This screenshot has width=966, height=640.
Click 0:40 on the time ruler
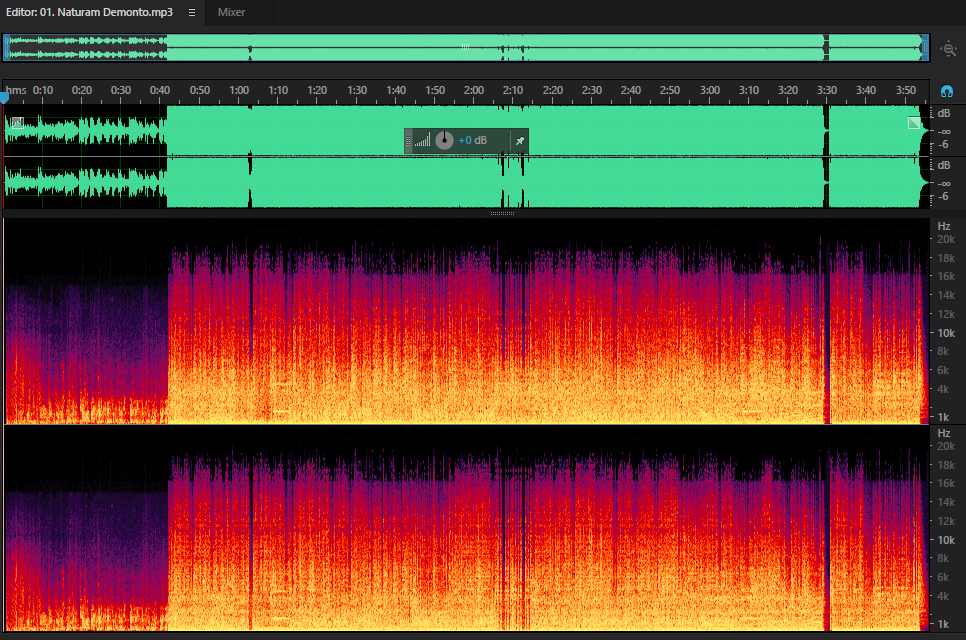[160, 90]
